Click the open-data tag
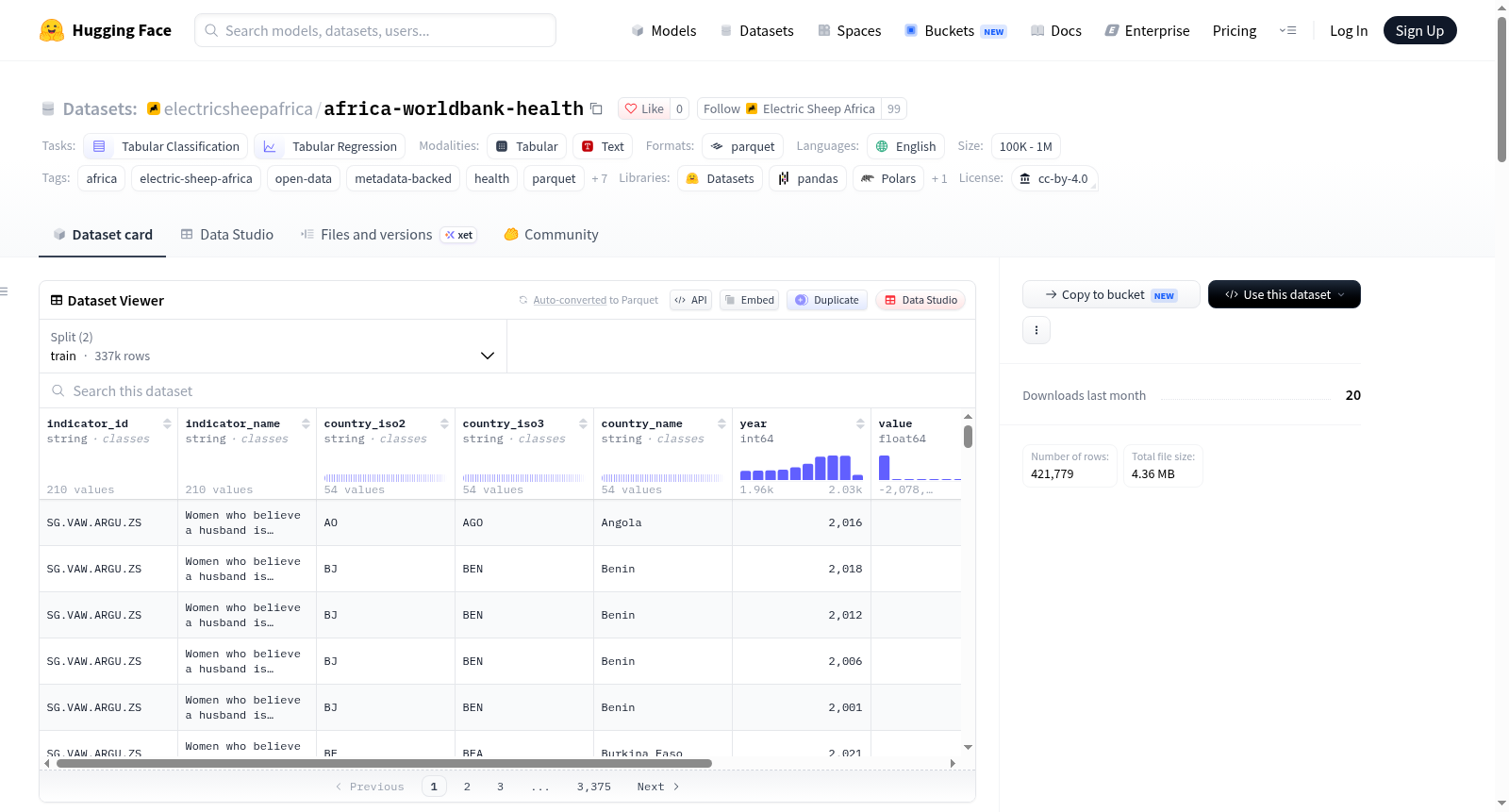1509x812 pixels. tap(303, 178)
